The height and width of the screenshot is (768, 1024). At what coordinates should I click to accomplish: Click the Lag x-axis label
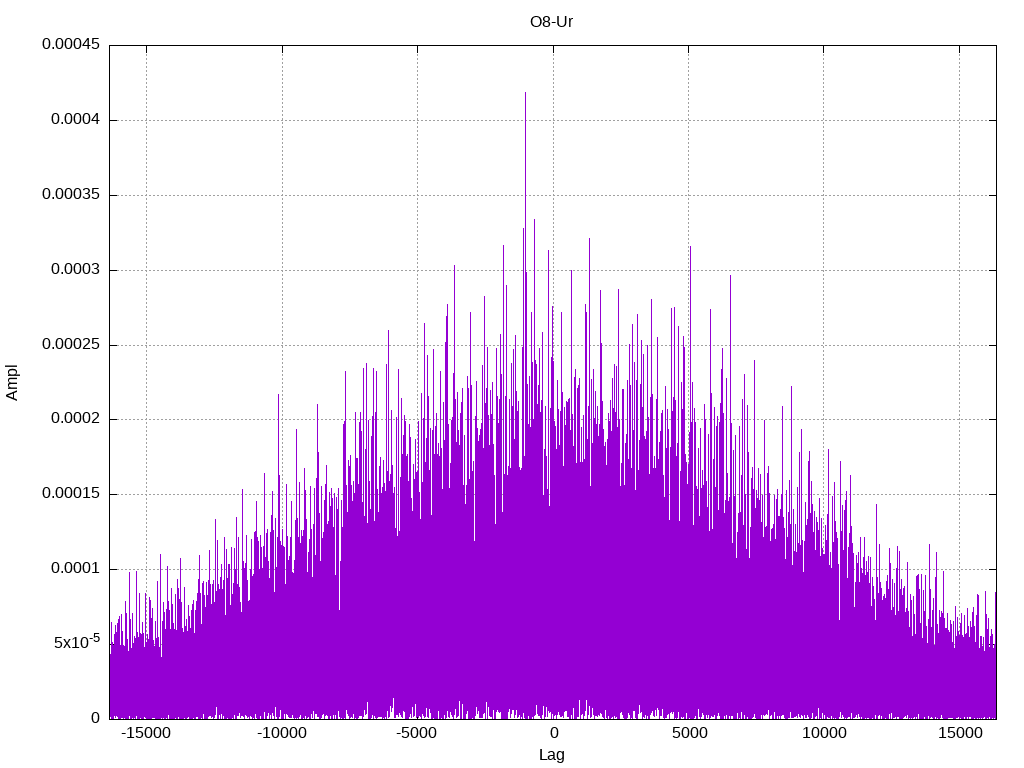pyautogui.click(x=551, y=755)
